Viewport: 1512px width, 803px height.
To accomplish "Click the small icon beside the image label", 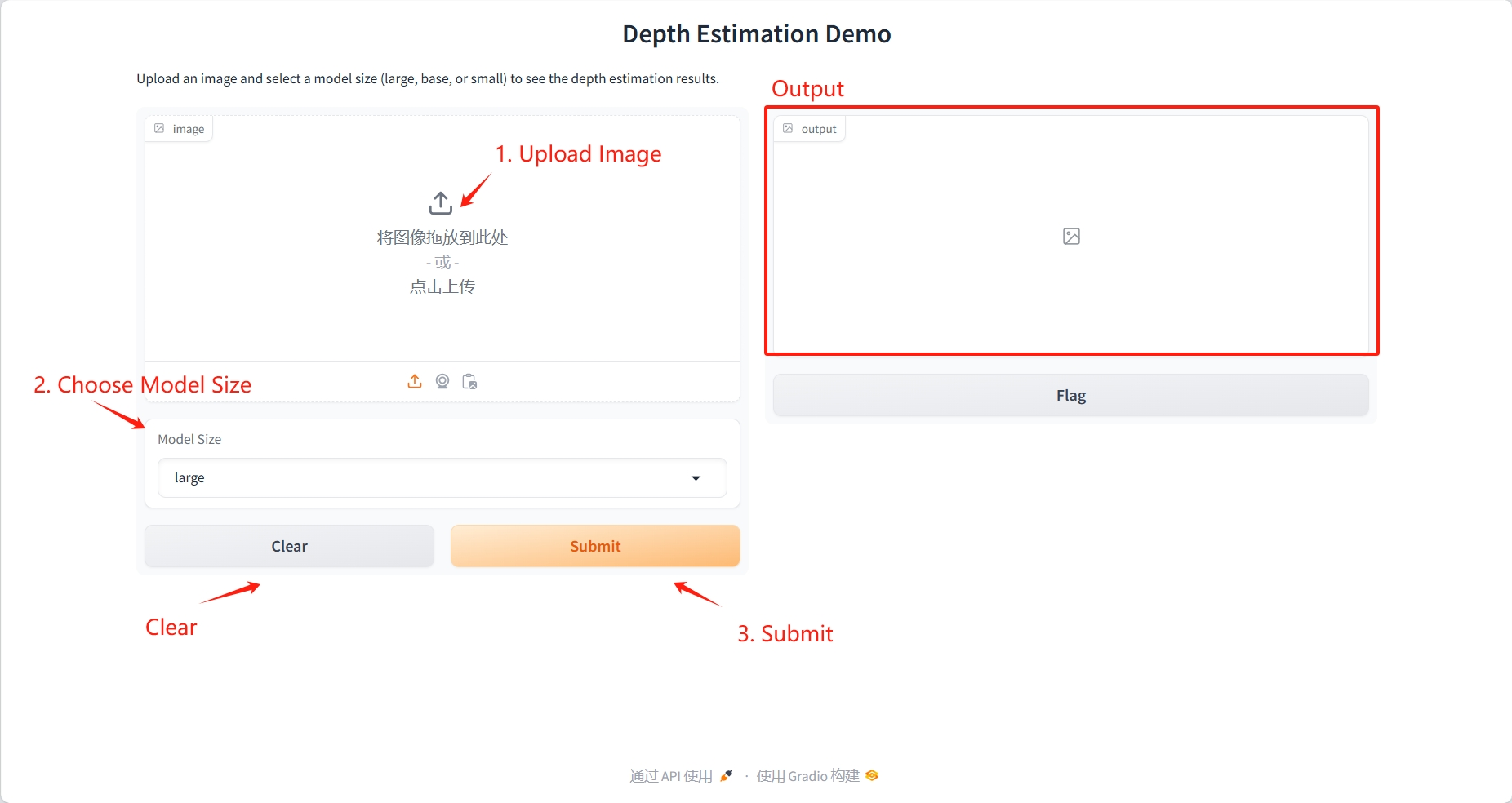I will [159, 129].
